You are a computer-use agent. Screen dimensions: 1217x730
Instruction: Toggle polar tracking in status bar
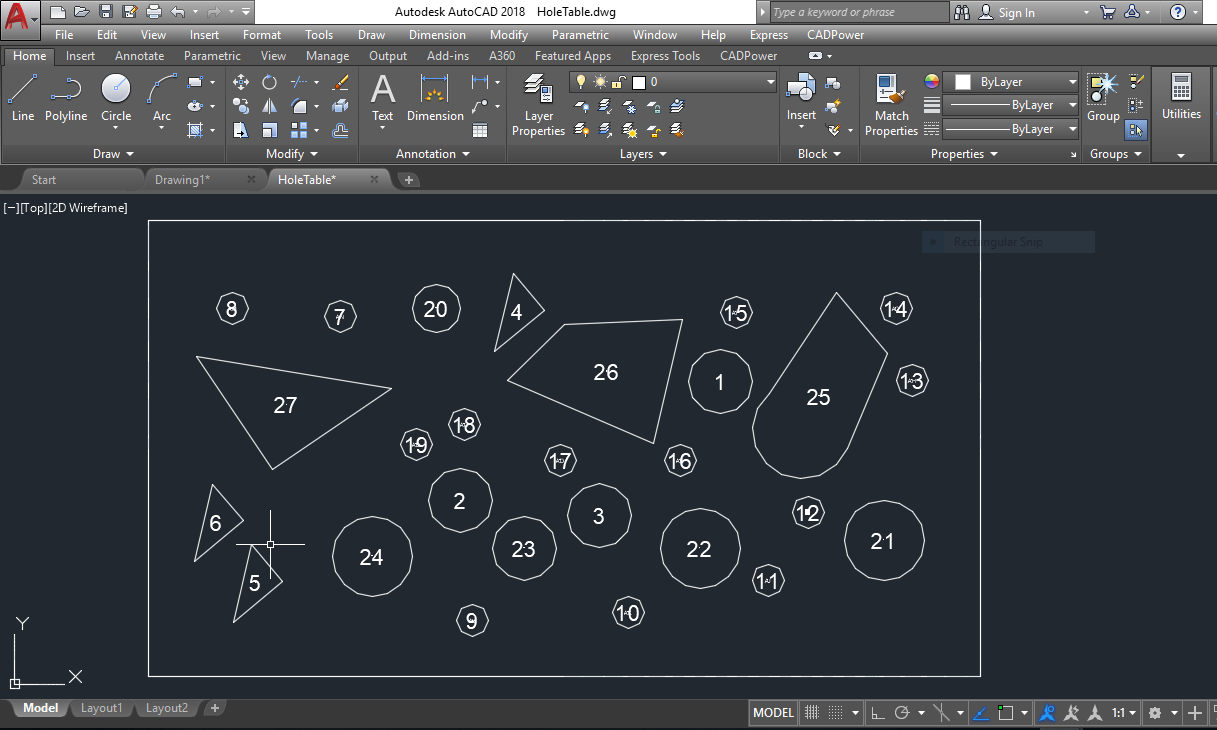tap(902, 713)
